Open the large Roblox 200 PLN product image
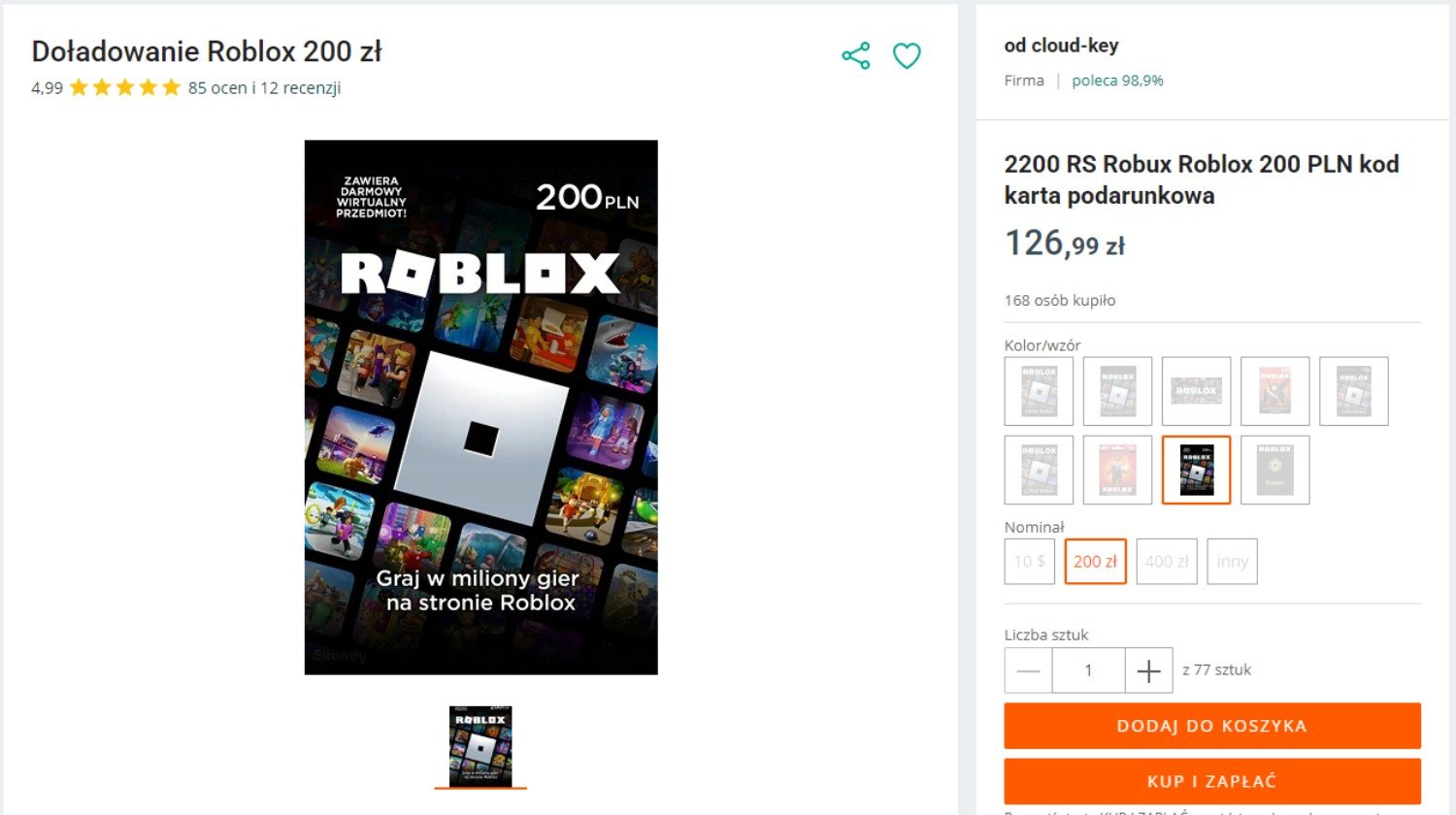This screenshot has width=1456, height=815. coord(481,407)
